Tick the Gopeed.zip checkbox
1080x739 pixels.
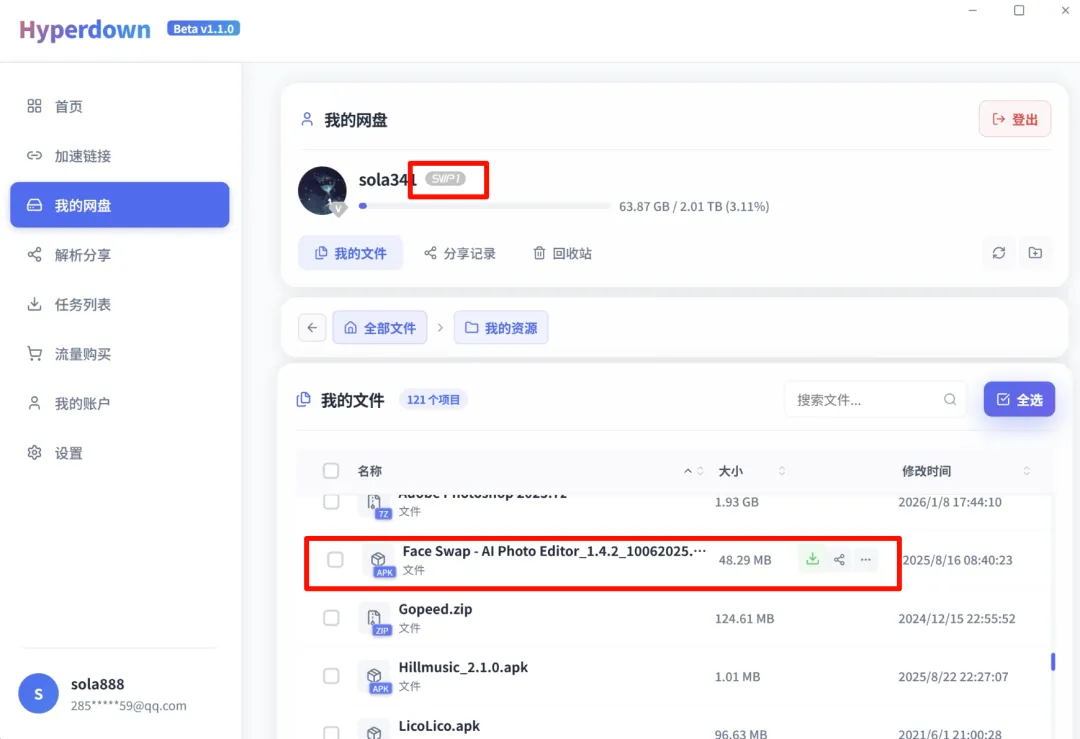click(331, 618)
